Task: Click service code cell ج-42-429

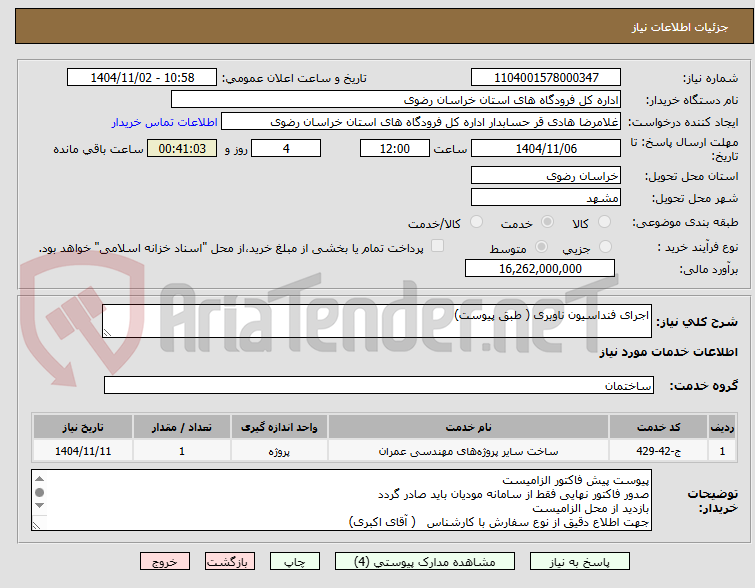Action: pyautogui.click(x=658, y=451)
